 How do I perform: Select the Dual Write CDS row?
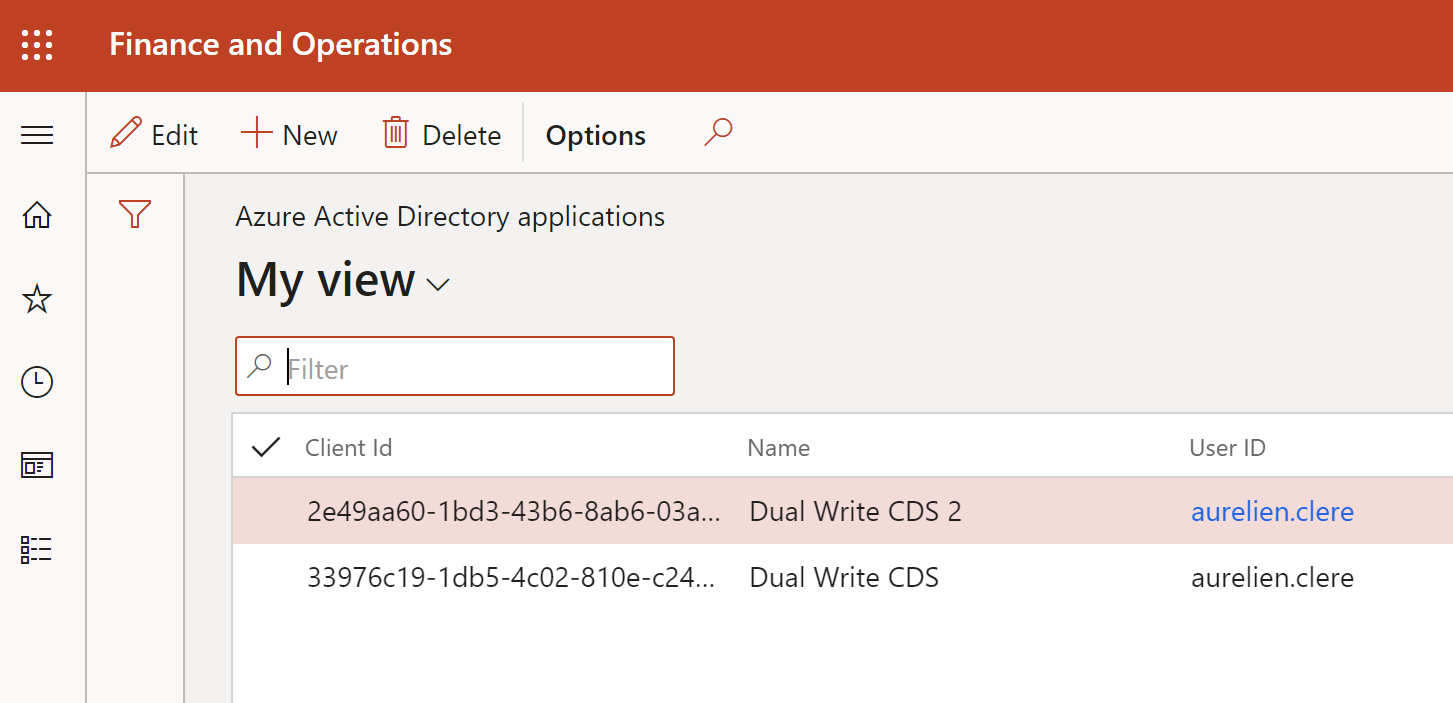click(844, 578)
